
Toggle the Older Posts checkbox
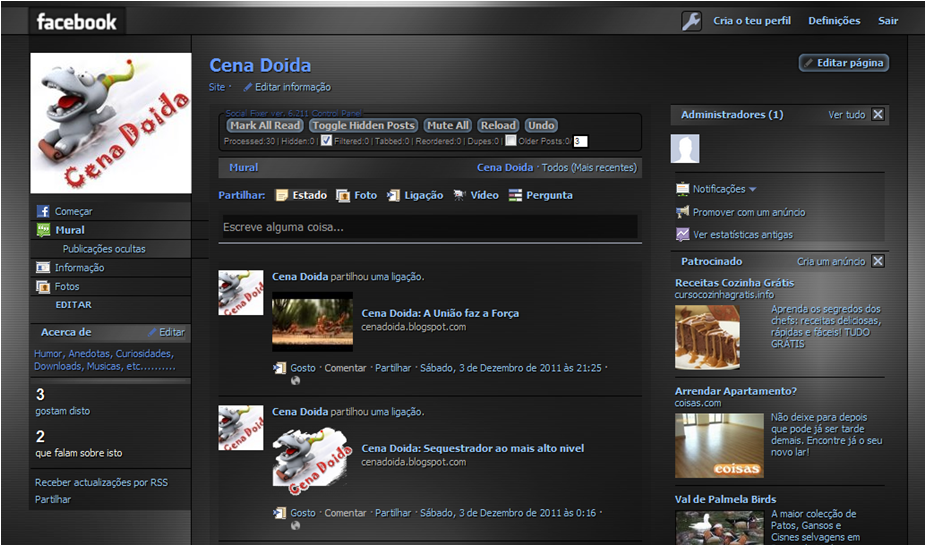click(511, 140)
